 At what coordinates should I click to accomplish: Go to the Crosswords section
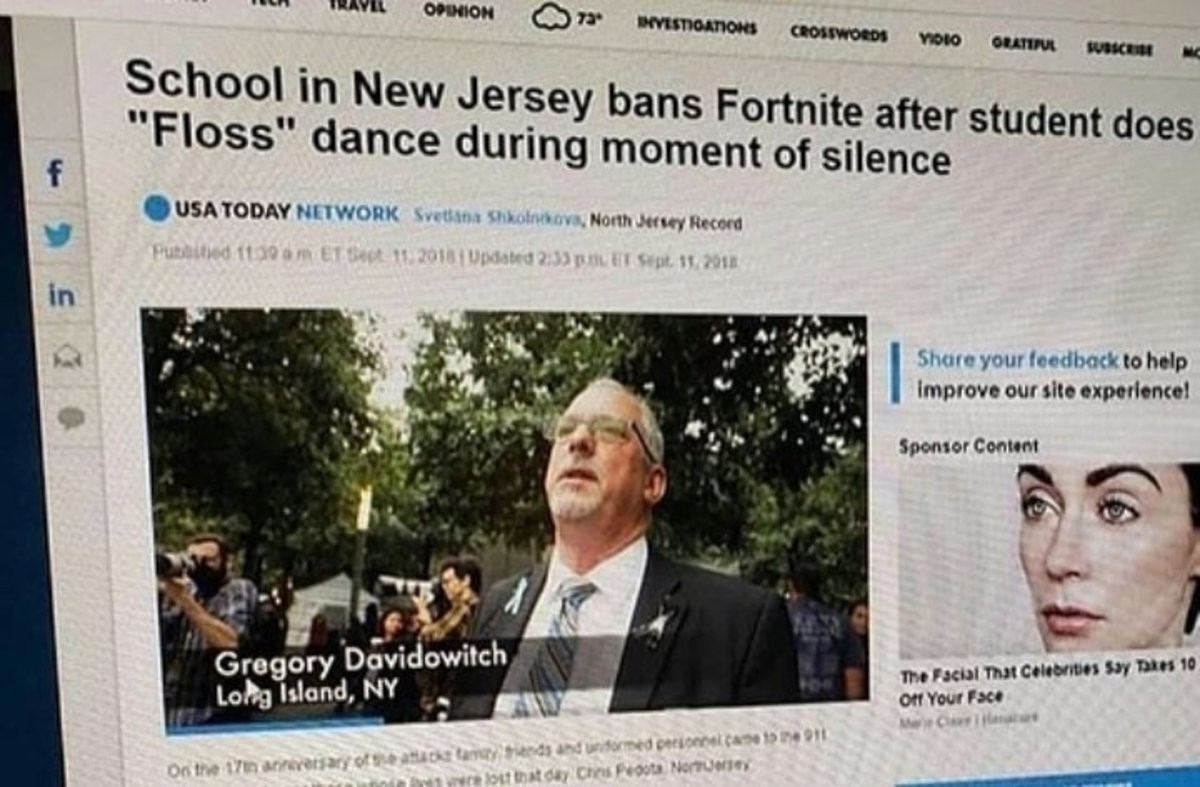tap(838, 32)
